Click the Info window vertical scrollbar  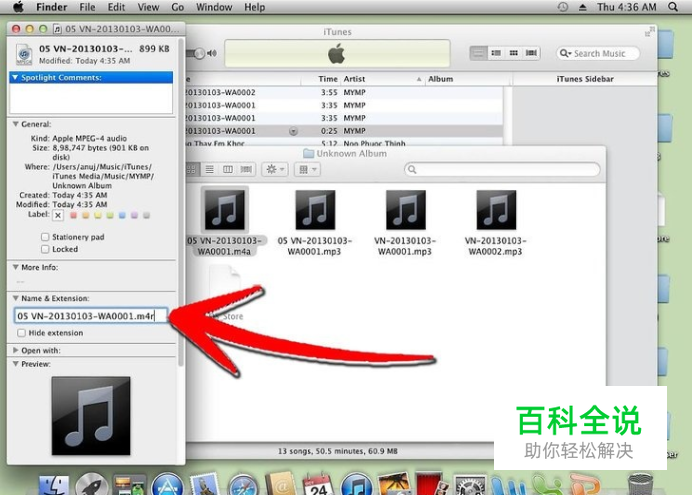(x=181, y=203)
